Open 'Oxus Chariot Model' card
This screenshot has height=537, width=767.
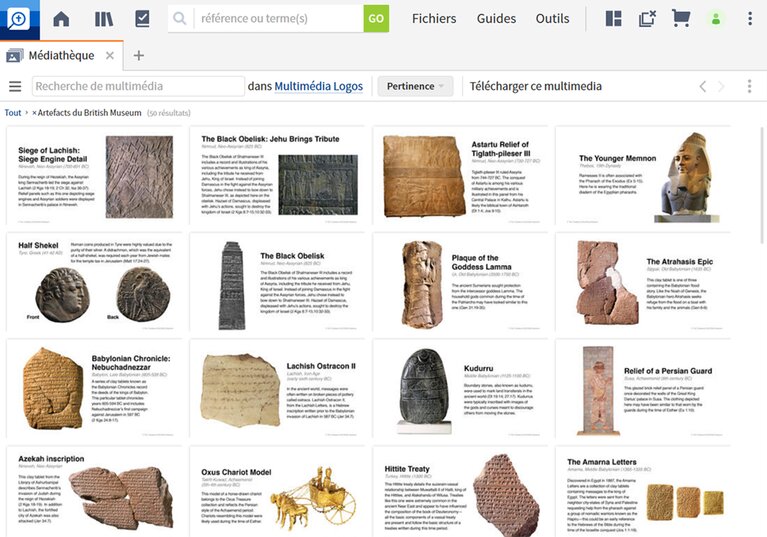[277, 492]
